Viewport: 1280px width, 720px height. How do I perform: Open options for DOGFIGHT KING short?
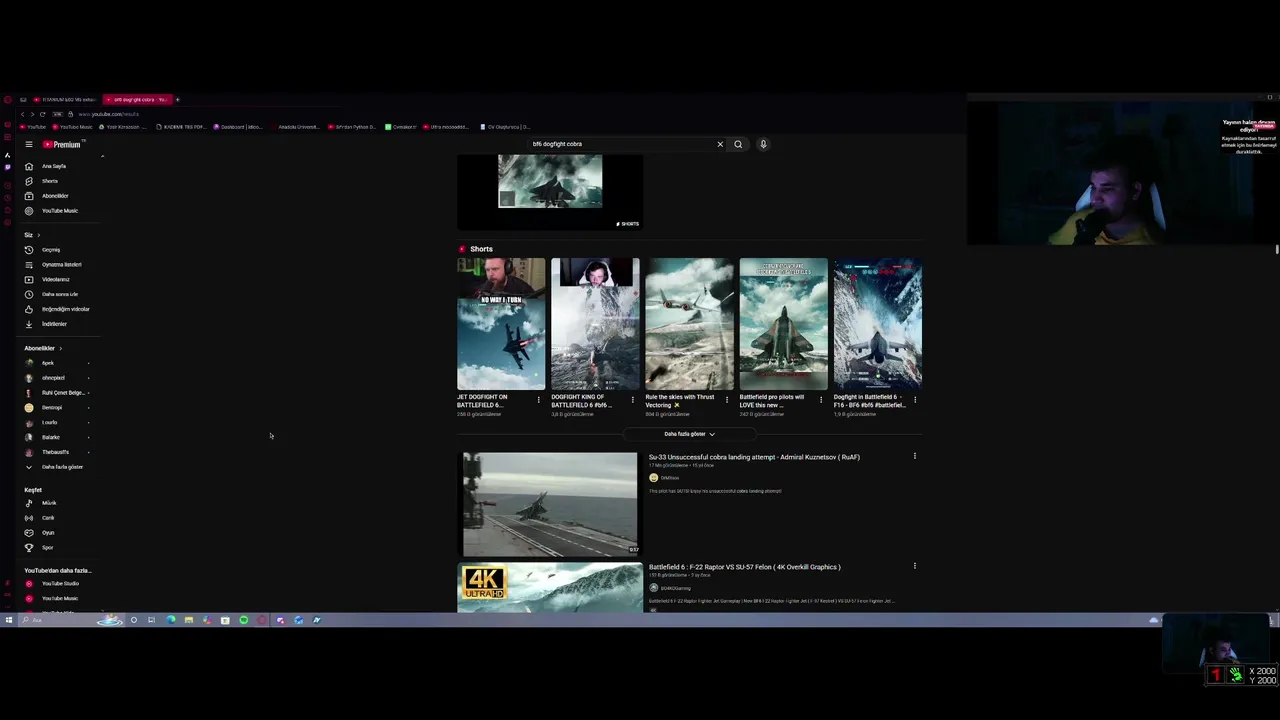[632, 400]
